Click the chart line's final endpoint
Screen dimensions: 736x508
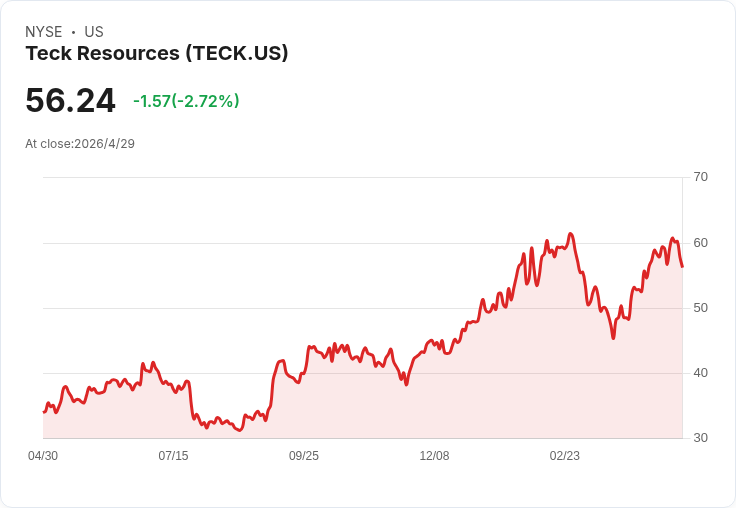682,267
